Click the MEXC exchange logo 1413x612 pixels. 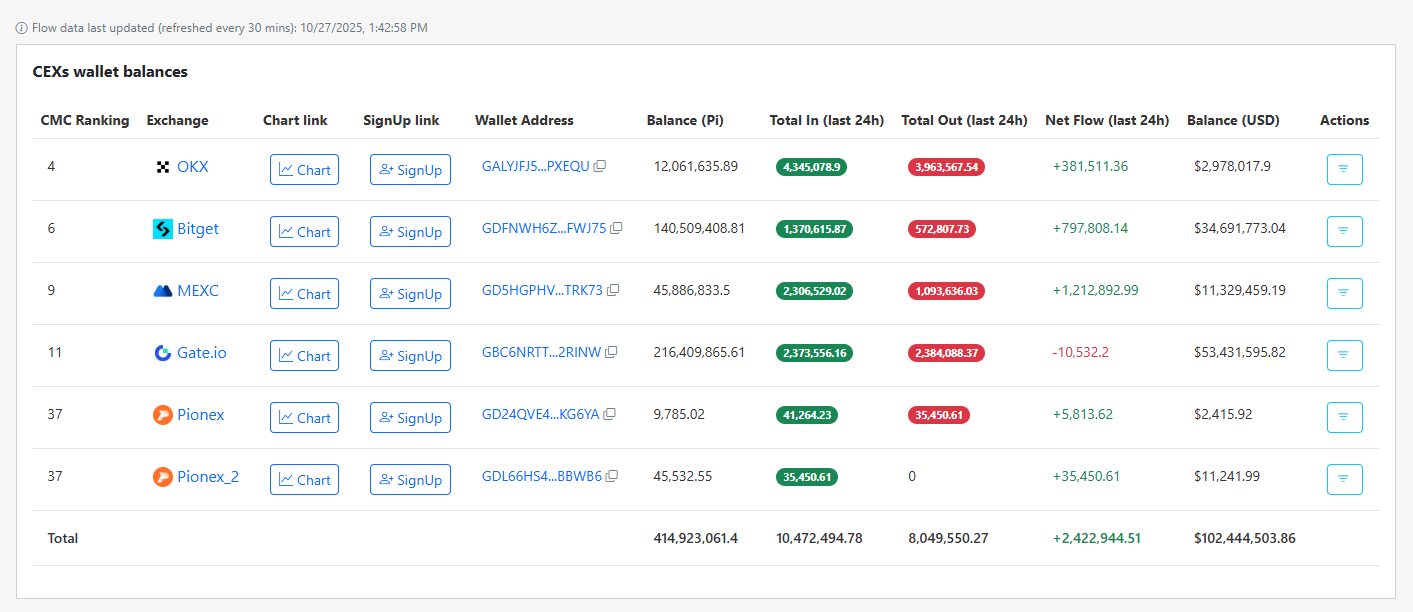click(x=163, y=291)
